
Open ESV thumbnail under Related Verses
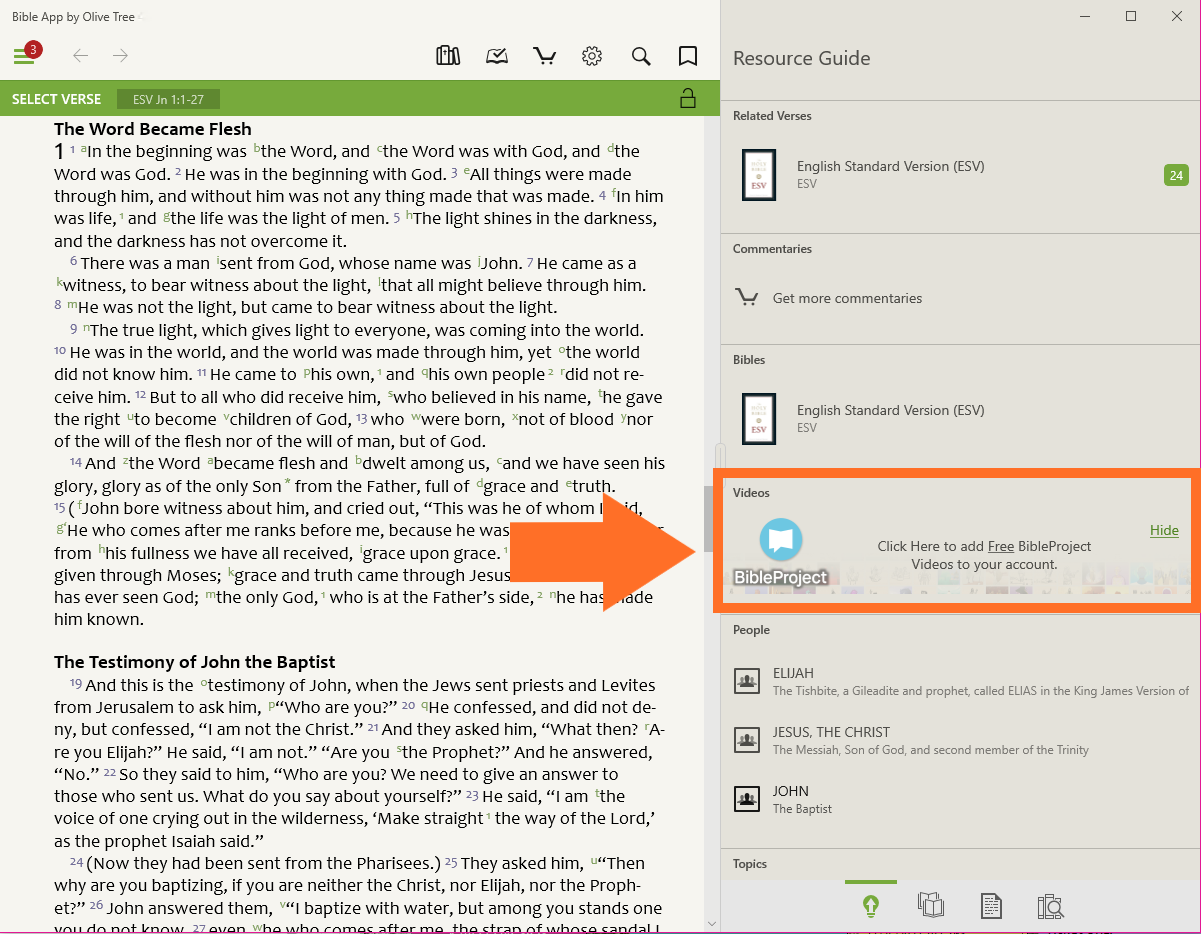click(x=759, y=175)
